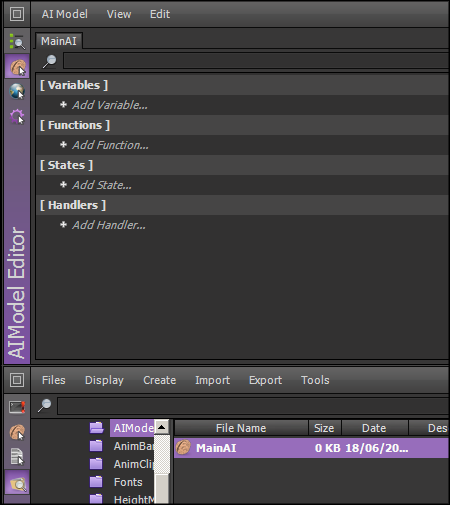Click the folder tree scroll up arrow
450x505 pixels.
pos(162,427)
